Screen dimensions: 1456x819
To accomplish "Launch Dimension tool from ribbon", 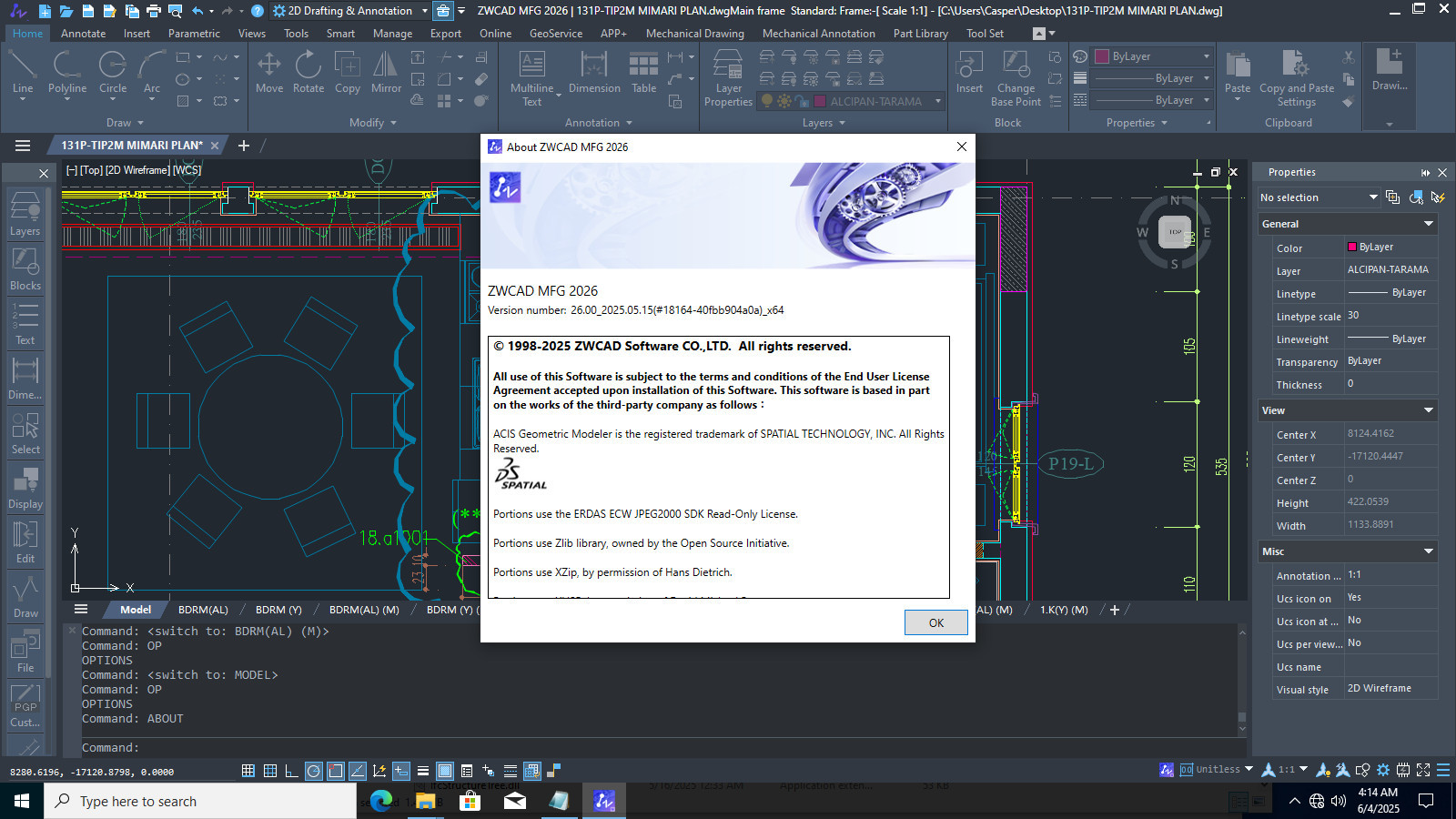I will pyautogui.click(x=594, y=73).
